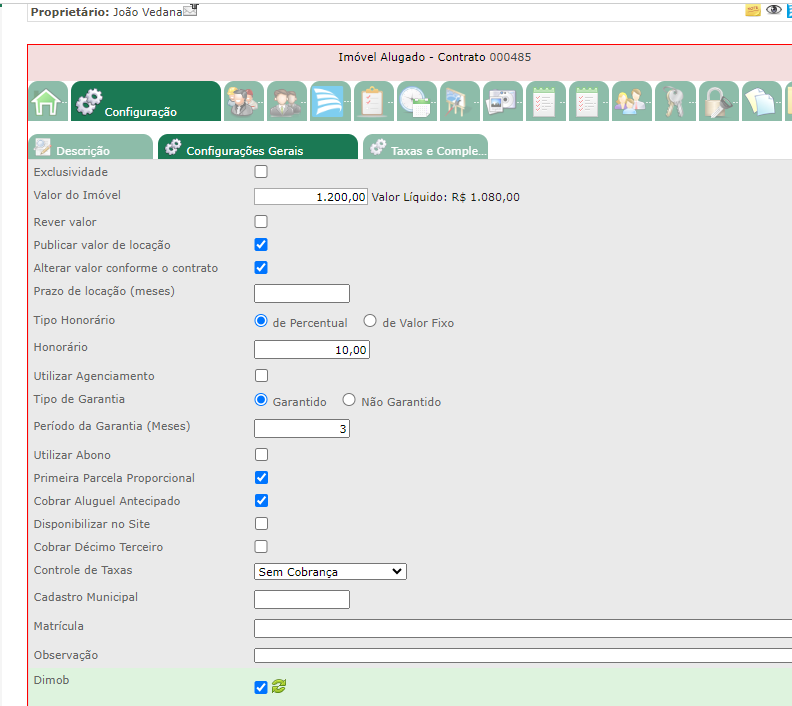Click the Cadastro Municipal input field
The height and width of the screenshot is (706, 792).
pyautogui.click(x=302, y=599)
